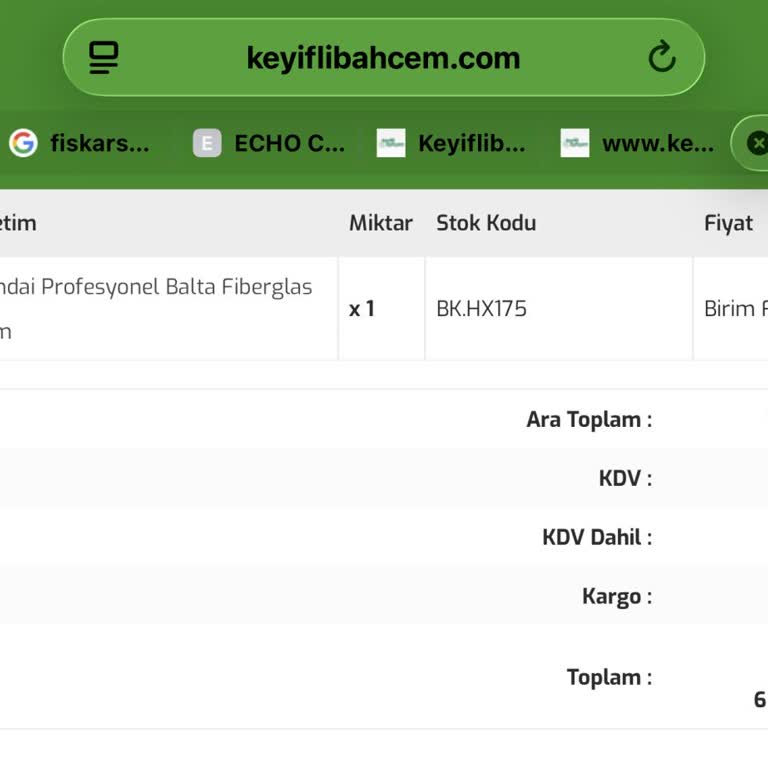Click the www.ke favicon thumbnail
The height and width of the screenshot is (768, 768).
pos(575,143)
